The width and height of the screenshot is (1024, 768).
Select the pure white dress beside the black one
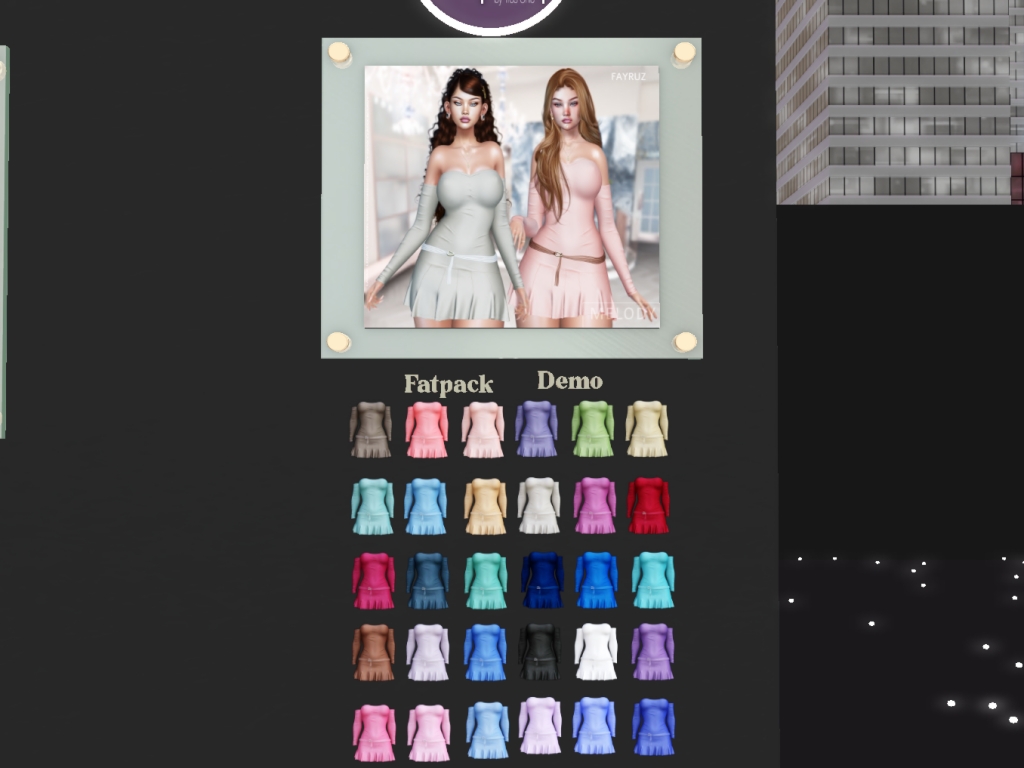[x=595, y=652]
